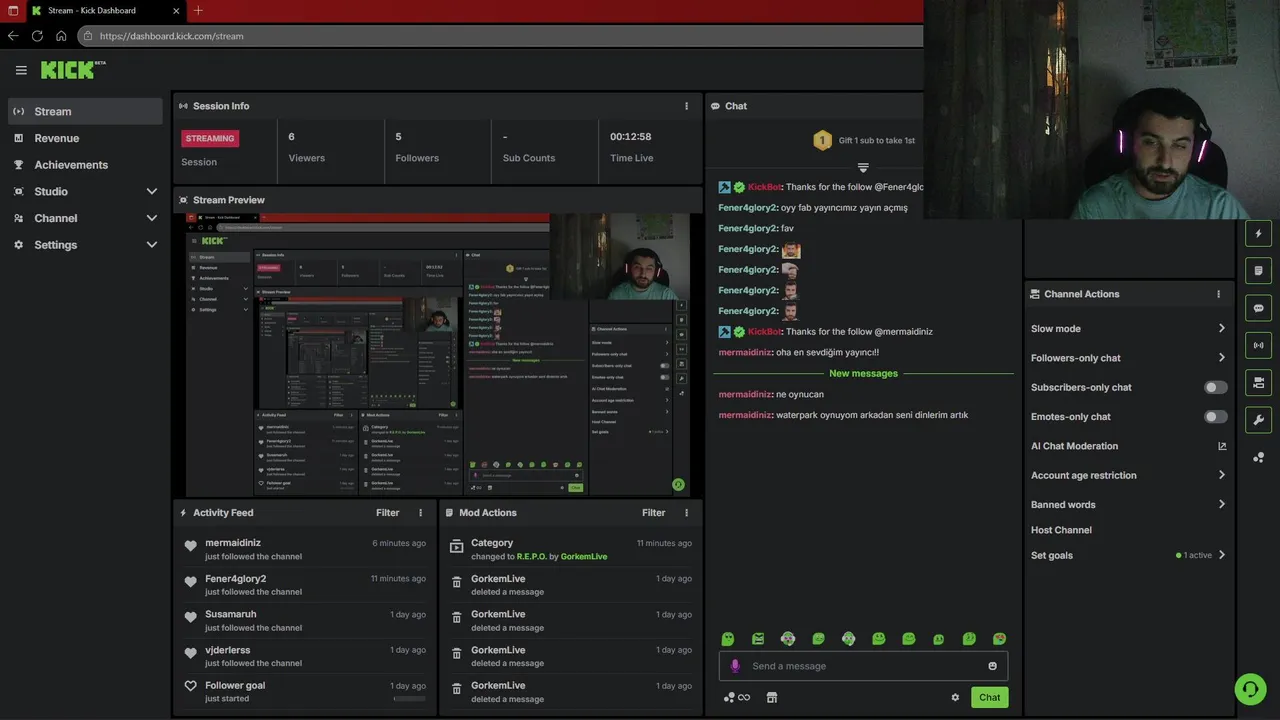Click R.E.P.O. category link in Mod Actions
Screen dimensions: 1280x720
[531, 557]
